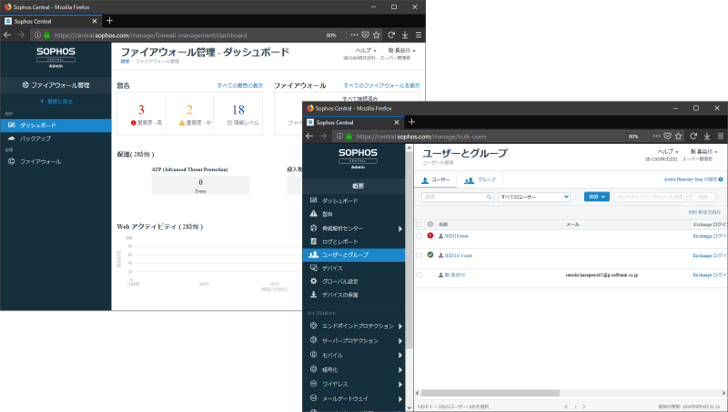Select Sophos Central browser tab in front window
Screen dimensions: 728x412
353,122
